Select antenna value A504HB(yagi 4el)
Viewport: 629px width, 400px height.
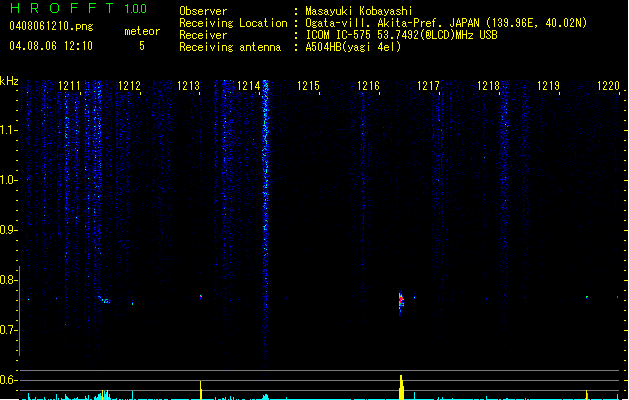pos(353,47)
